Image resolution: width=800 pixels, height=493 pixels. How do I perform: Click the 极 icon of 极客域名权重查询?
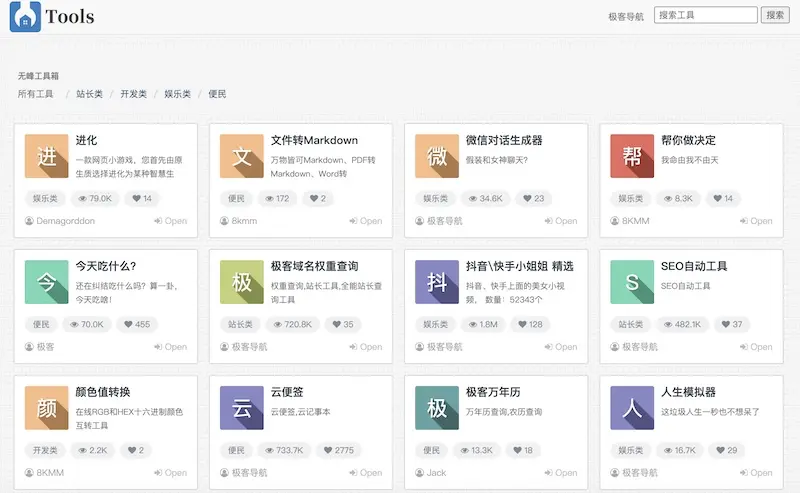click(x=242, y=282)
